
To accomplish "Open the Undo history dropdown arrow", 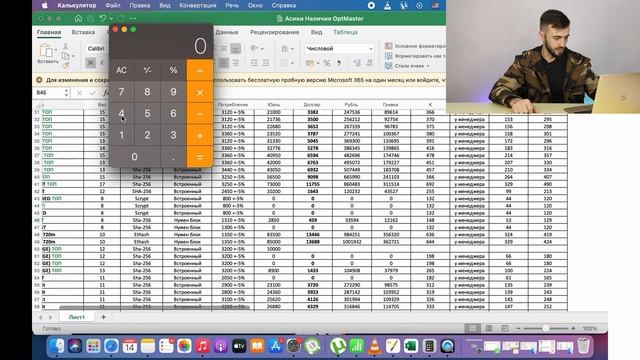I will tap(111, 19).
